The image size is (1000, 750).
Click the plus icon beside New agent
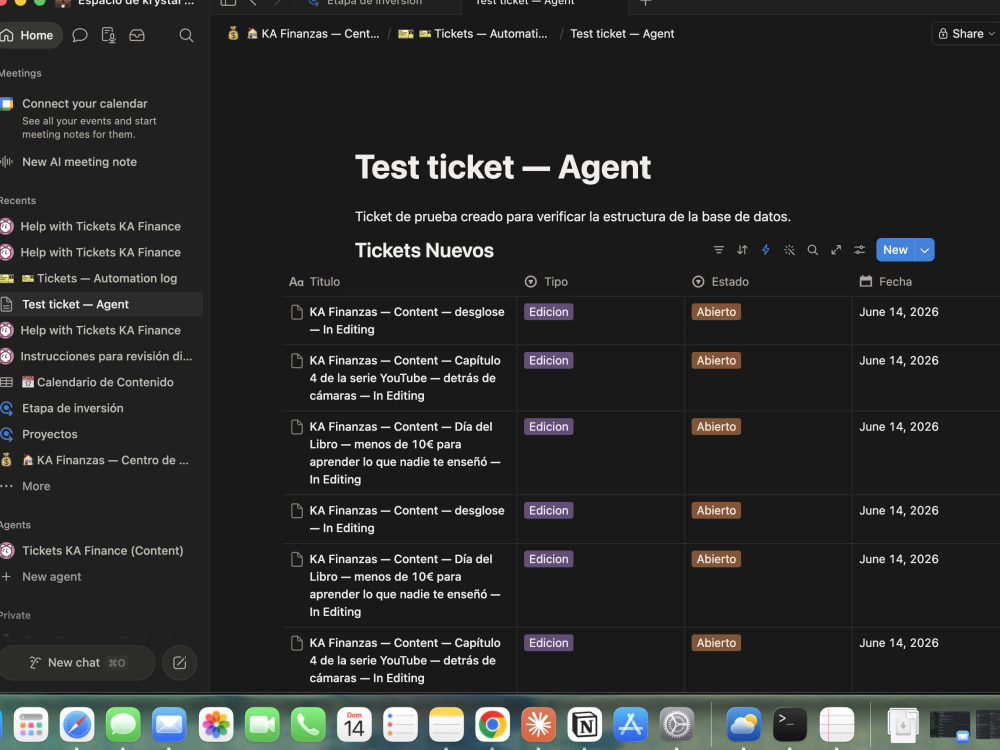point(6,577)
